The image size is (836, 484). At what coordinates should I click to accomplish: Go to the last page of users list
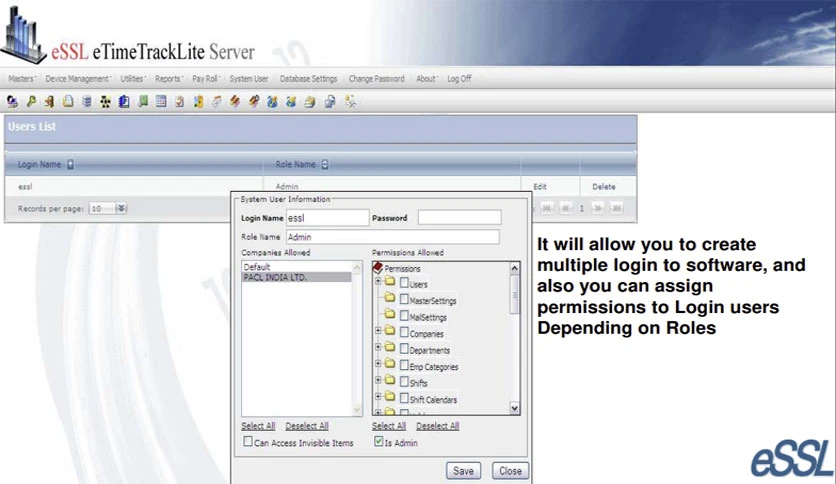pyautogui.click(x=616, y=208)
